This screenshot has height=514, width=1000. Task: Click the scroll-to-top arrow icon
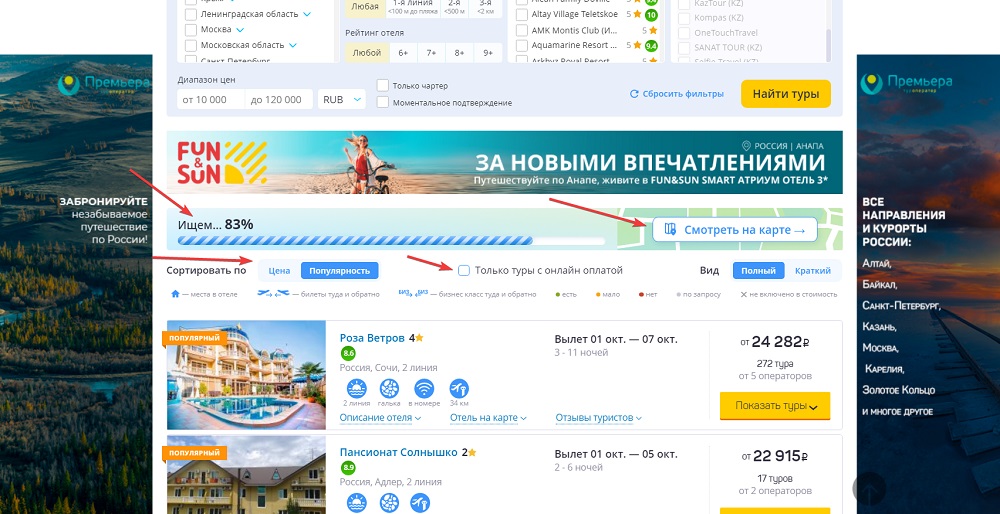coord(869,488)
